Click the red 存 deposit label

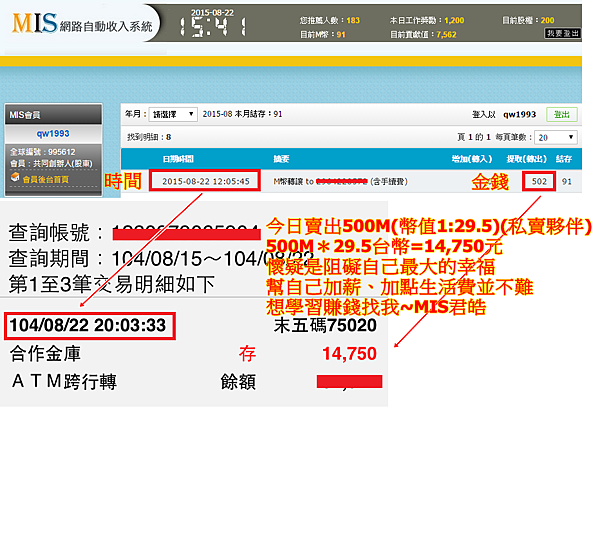tap(247, 353)
